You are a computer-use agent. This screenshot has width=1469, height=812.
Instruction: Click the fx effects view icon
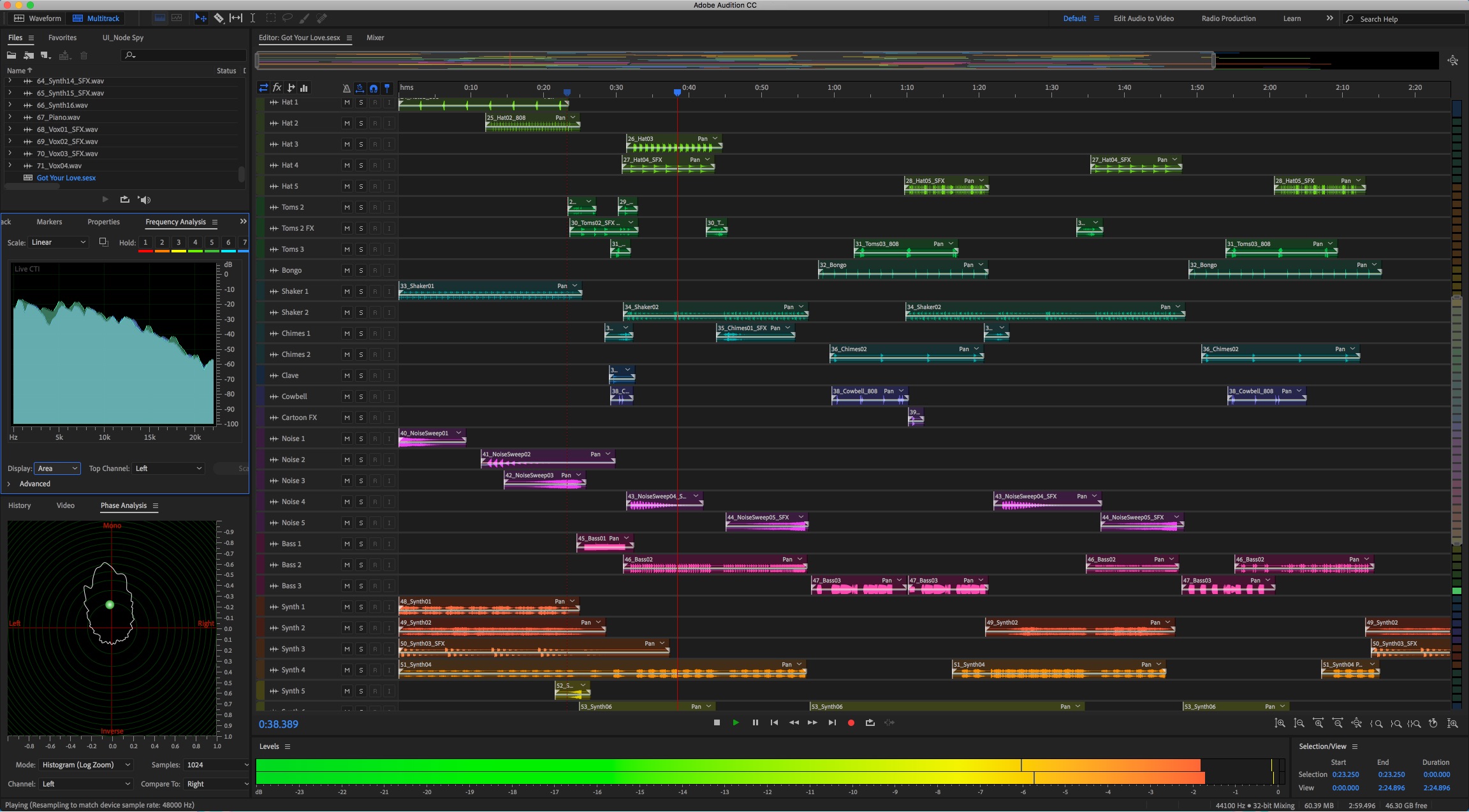pyautogui.click(x=277, y=88)
